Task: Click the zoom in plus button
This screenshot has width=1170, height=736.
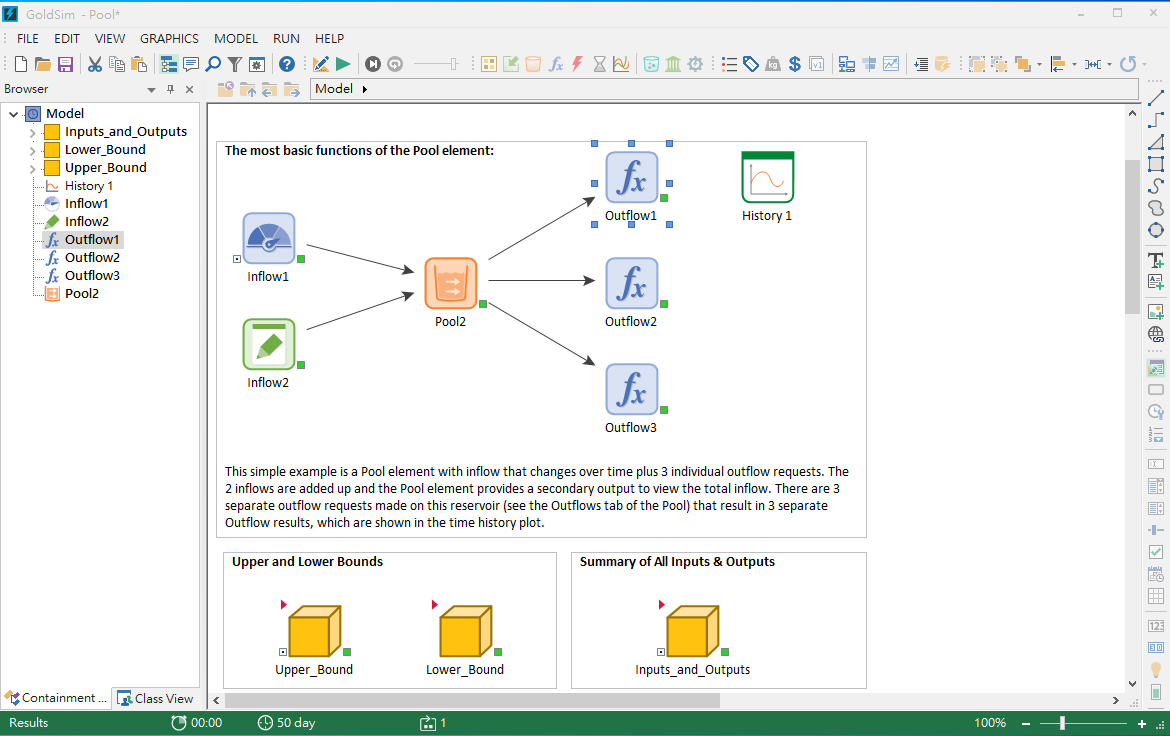Action: [1142, 723]
